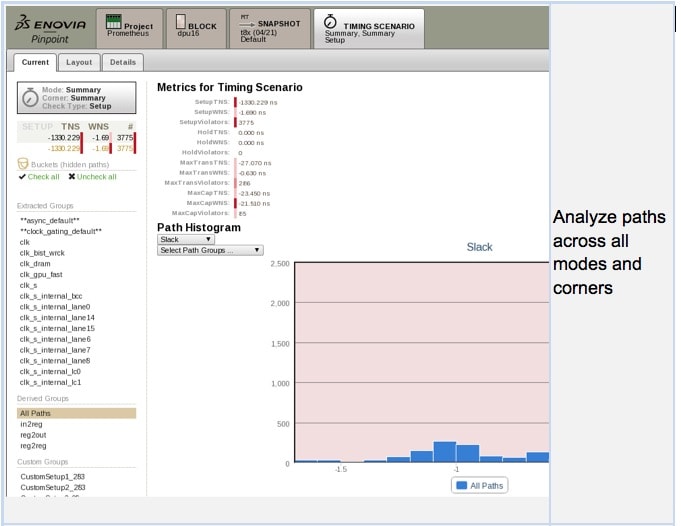Open CustomSetup1_283 custom group
Image resolution: width=681 pixels, height=526 pixels.
click(x=48, y=477)
